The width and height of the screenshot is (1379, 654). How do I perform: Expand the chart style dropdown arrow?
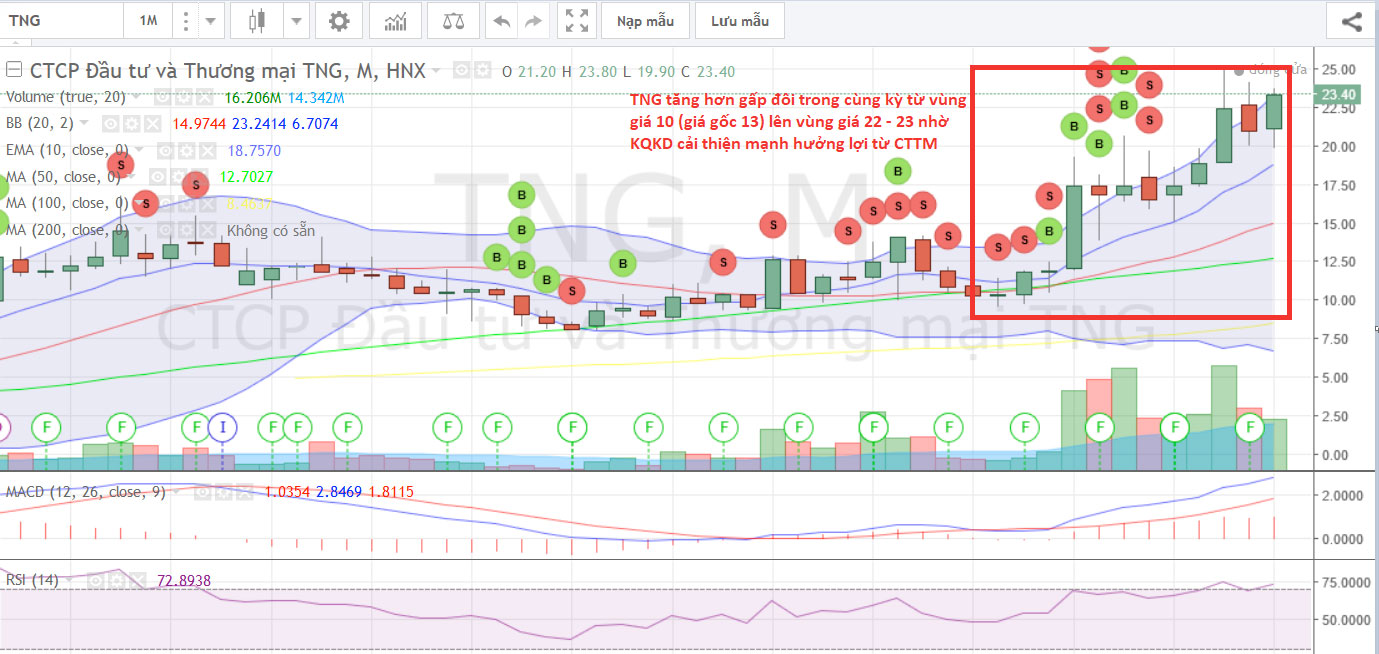tap(296, 20)
